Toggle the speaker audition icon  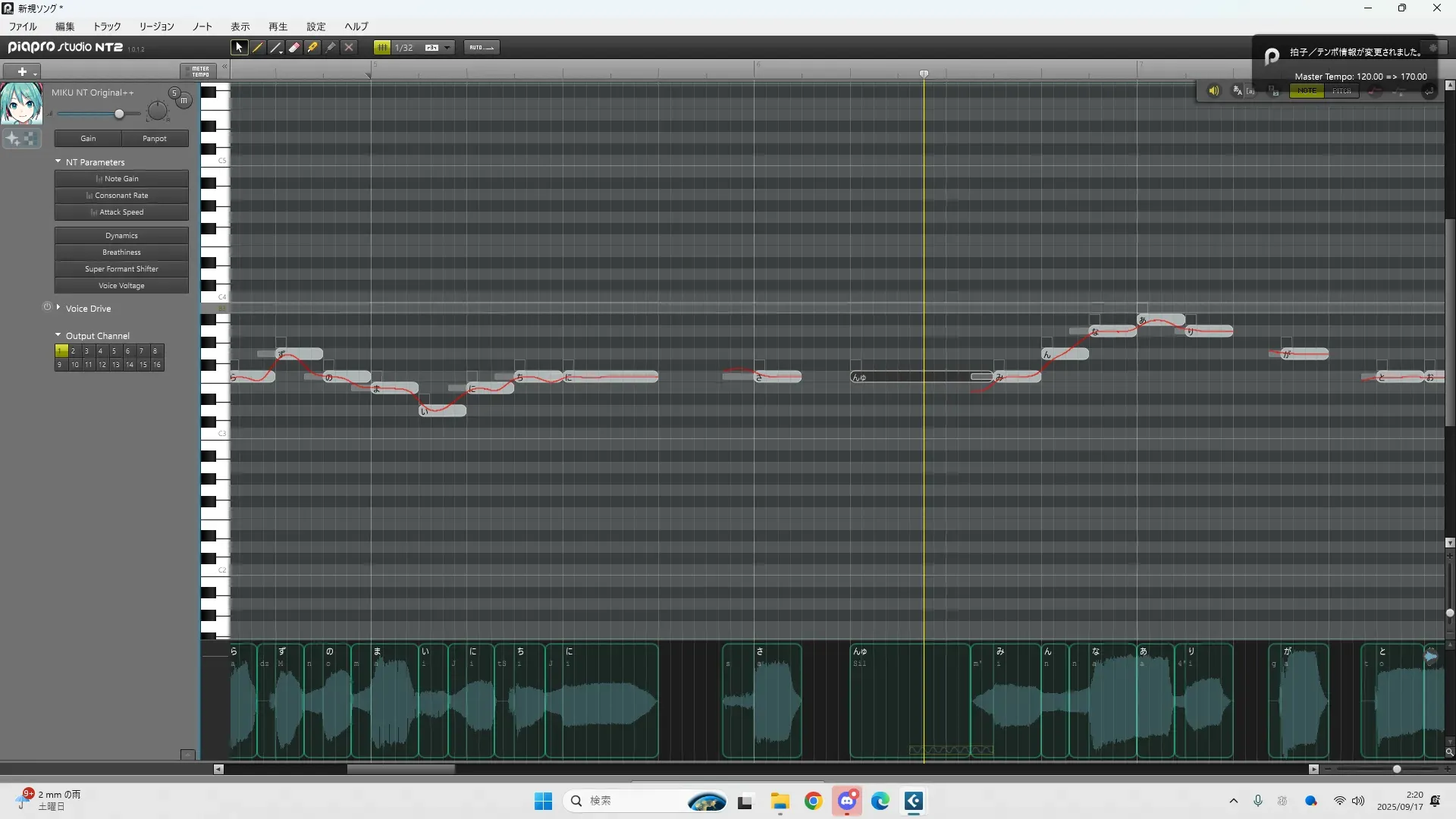1213,91
